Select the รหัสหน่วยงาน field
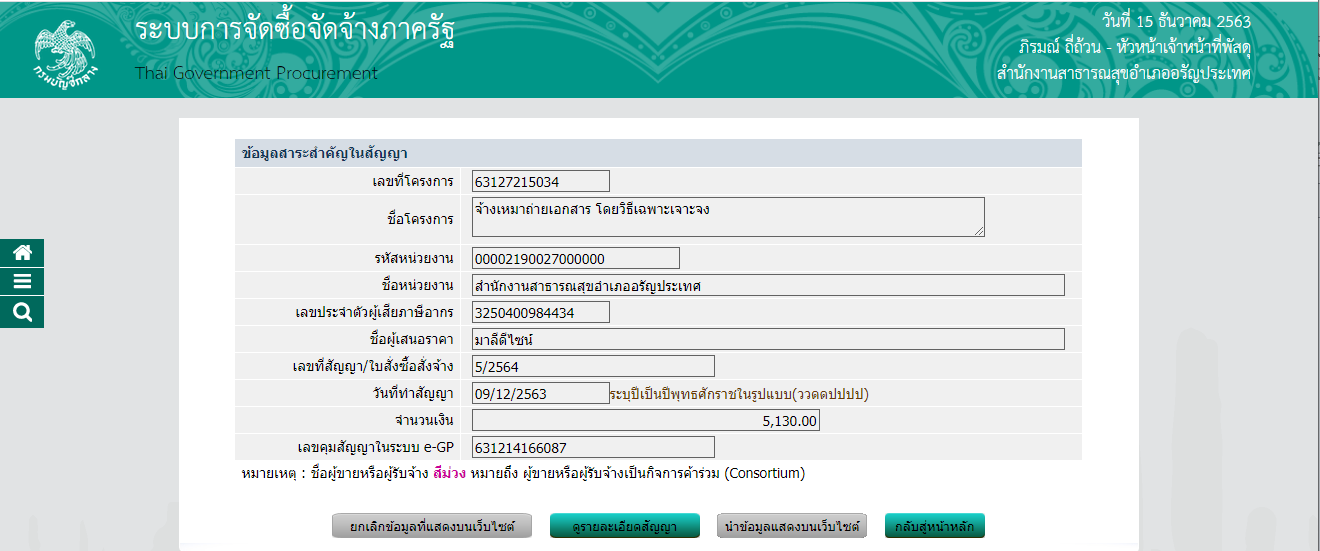Image resolution: width=1320 pixels, height=551 pixels. (x=575, y=259)
